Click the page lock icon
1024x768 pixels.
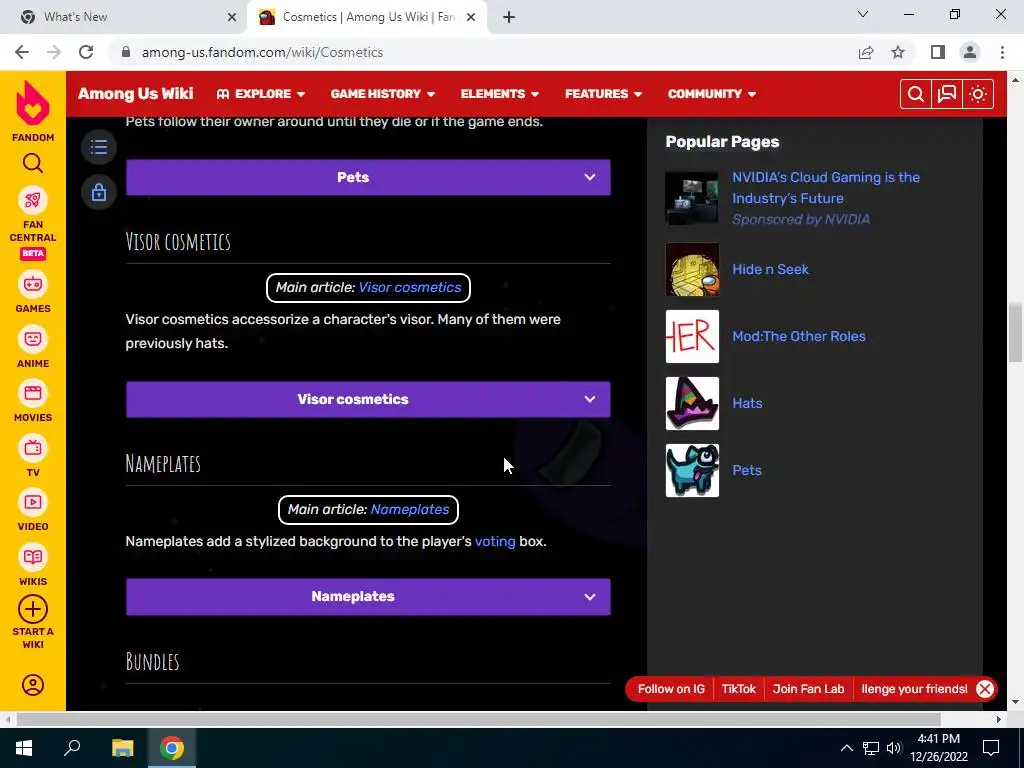click(x=99, y=192)
